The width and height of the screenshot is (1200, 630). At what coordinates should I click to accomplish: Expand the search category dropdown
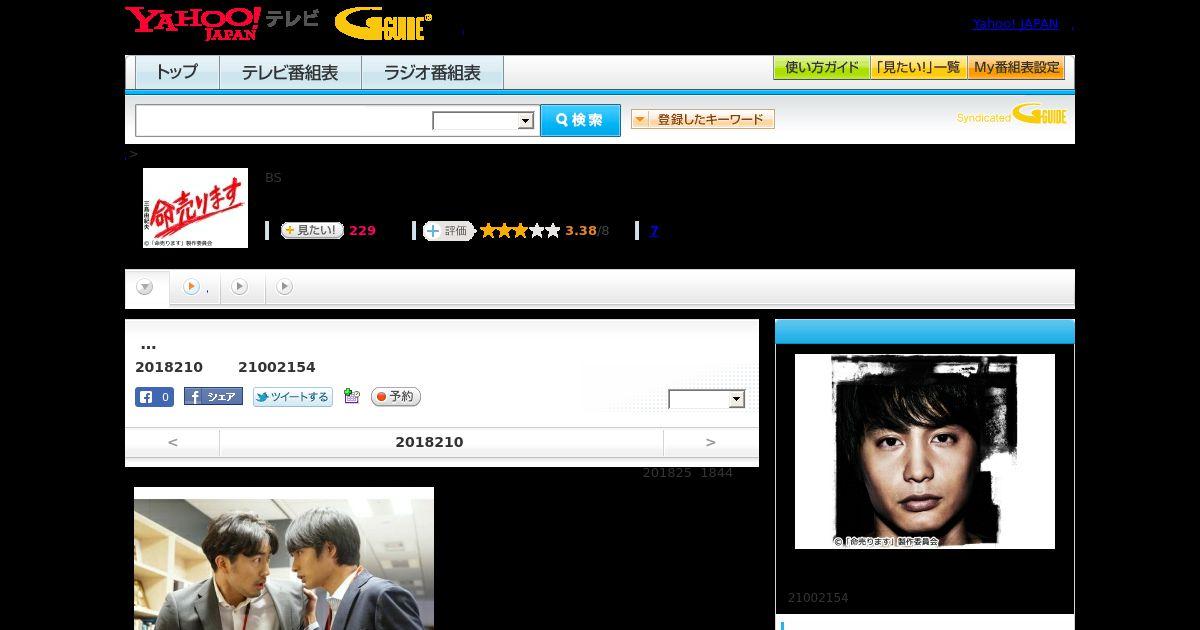coord(484,121)
